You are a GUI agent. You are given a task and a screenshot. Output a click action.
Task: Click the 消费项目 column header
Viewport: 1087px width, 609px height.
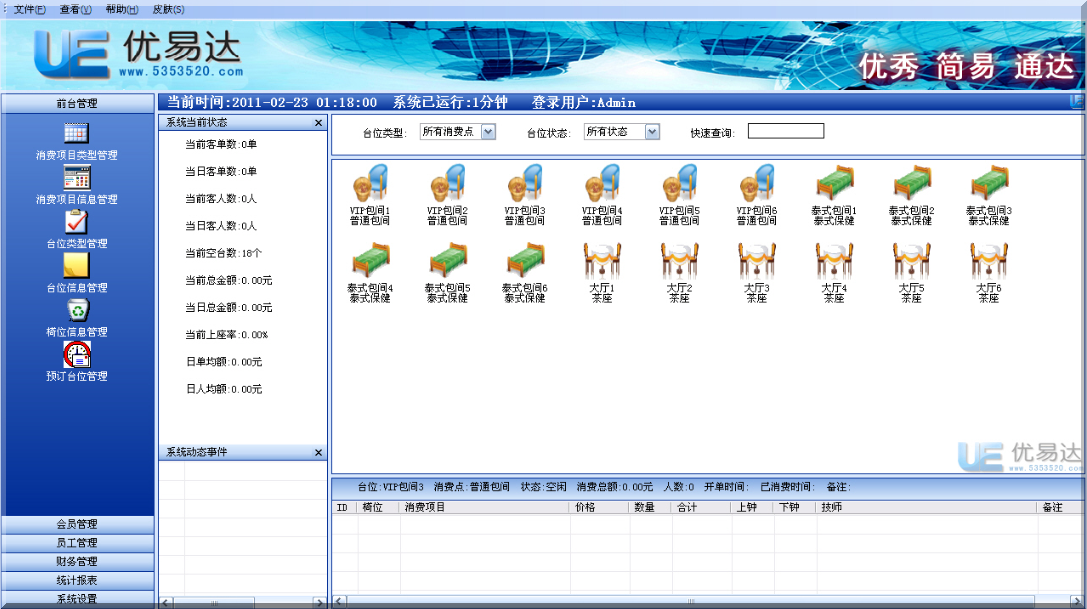[x=484, y=508]
